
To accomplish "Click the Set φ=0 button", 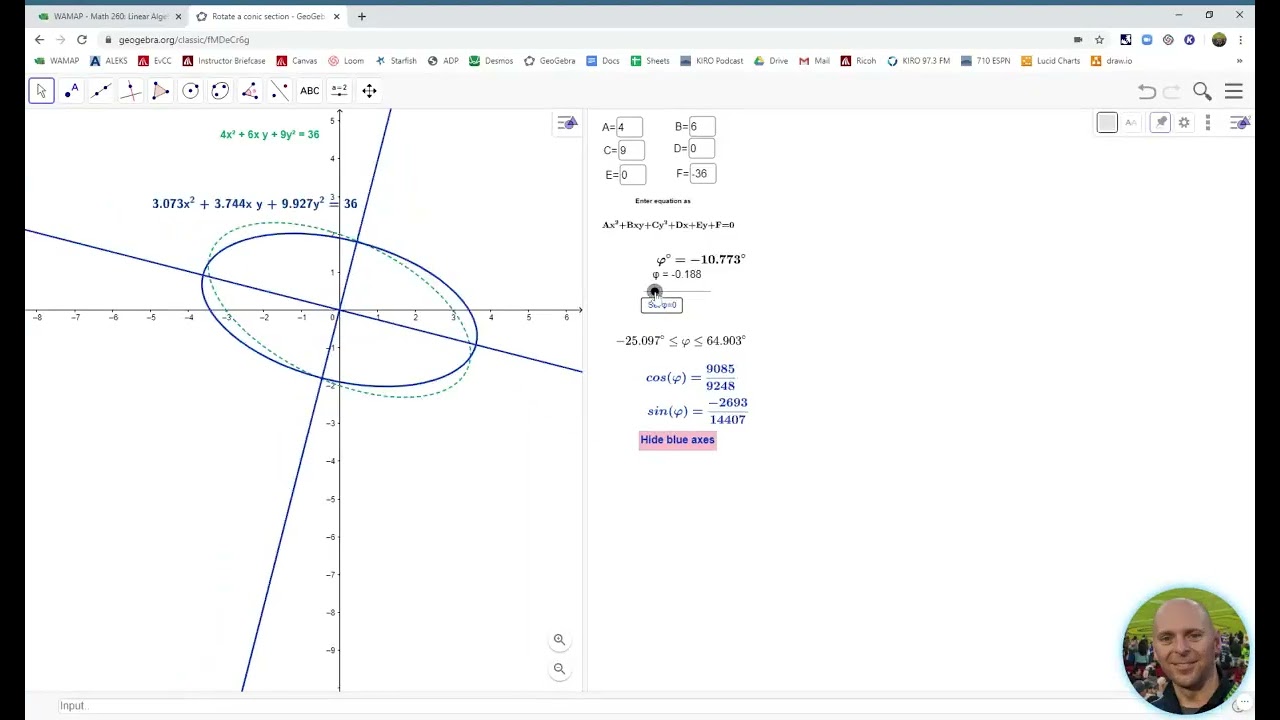I will (662, 305).
